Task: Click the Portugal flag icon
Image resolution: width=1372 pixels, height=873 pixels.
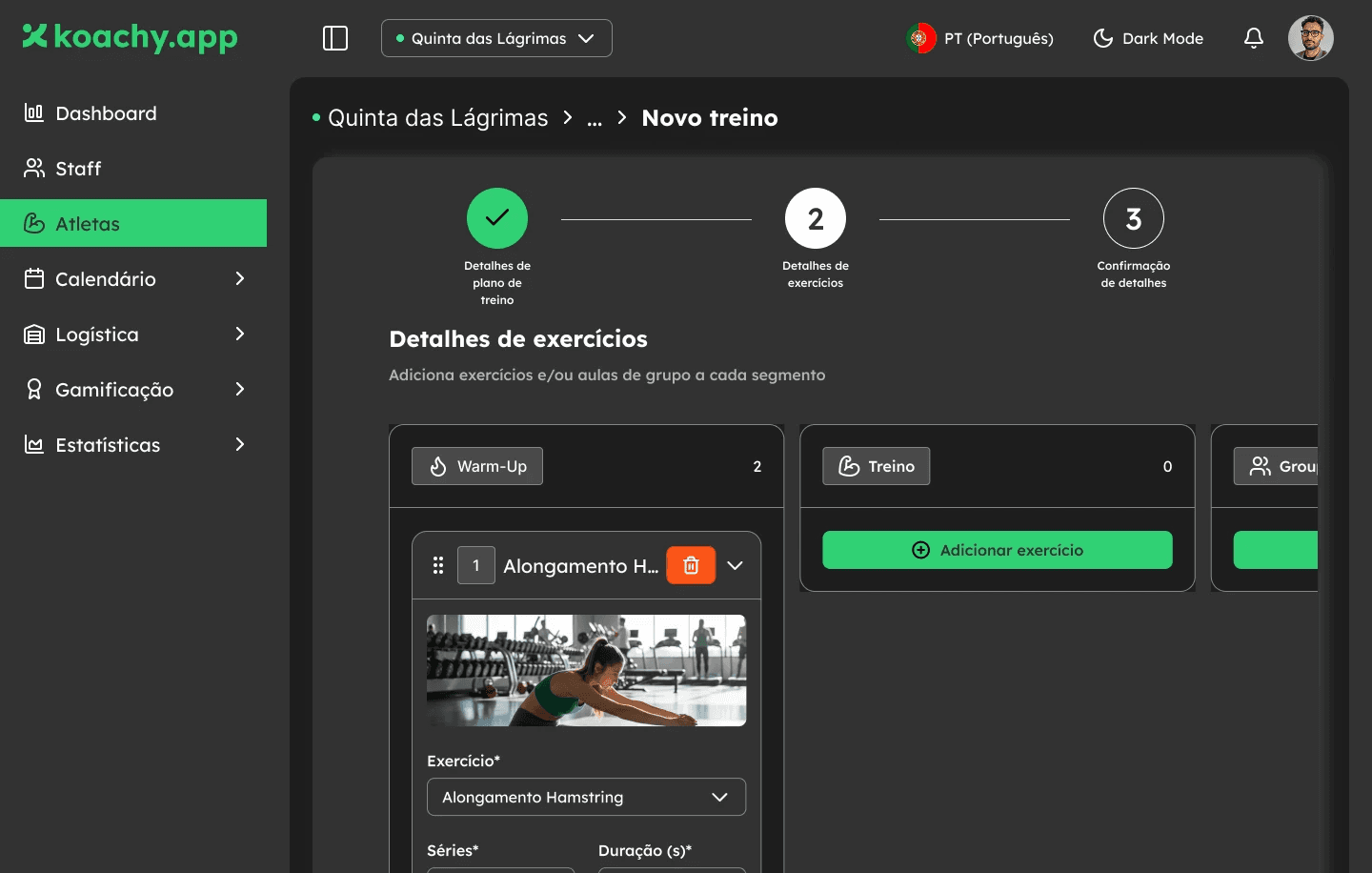Action: point(920,38)
